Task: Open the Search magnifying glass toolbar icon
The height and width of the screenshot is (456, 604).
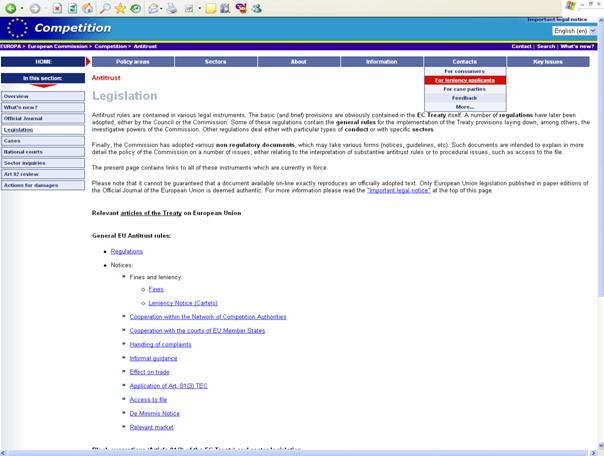Action: (x=105, y=8)
